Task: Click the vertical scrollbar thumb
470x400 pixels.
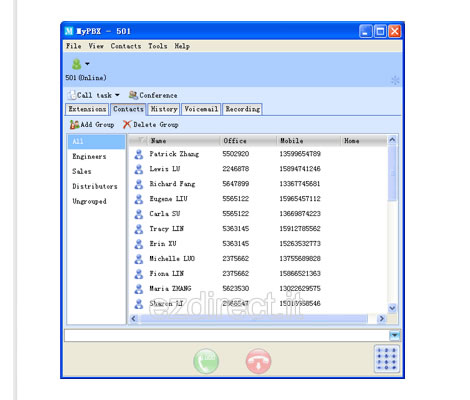Action: [x=392, y=173]
